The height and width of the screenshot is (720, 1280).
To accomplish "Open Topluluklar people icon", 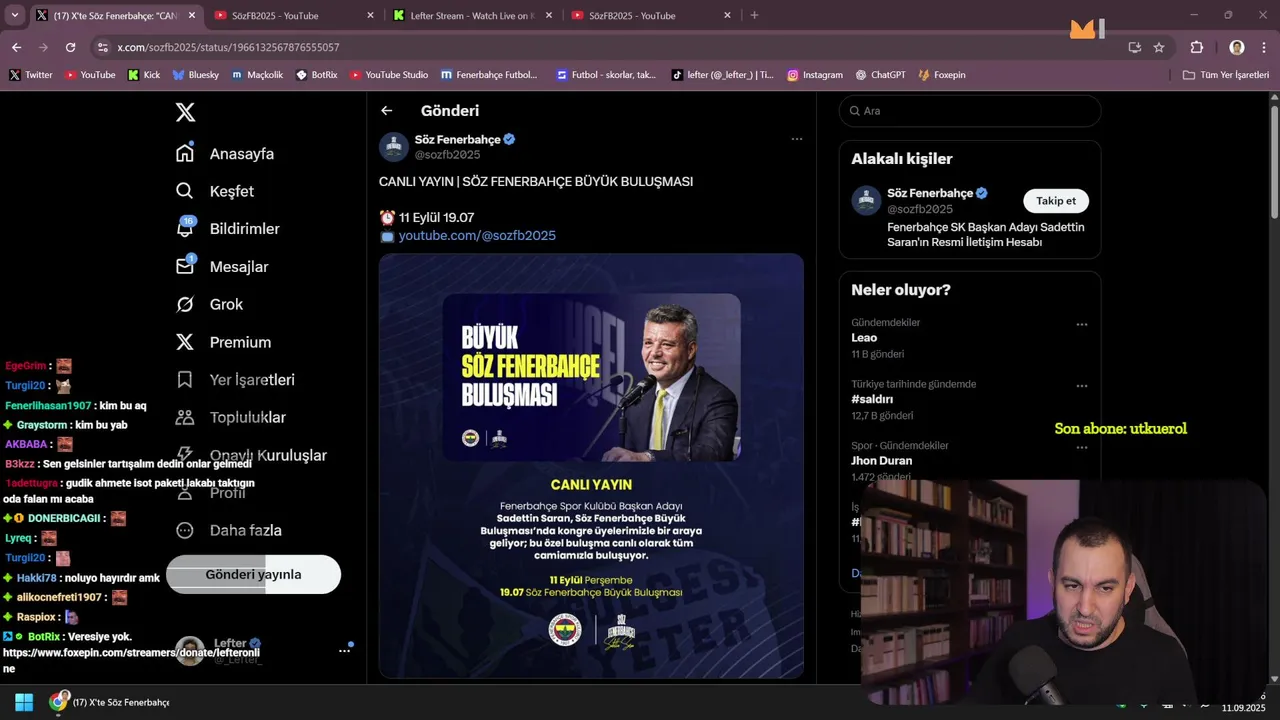I will click(184, 417).
